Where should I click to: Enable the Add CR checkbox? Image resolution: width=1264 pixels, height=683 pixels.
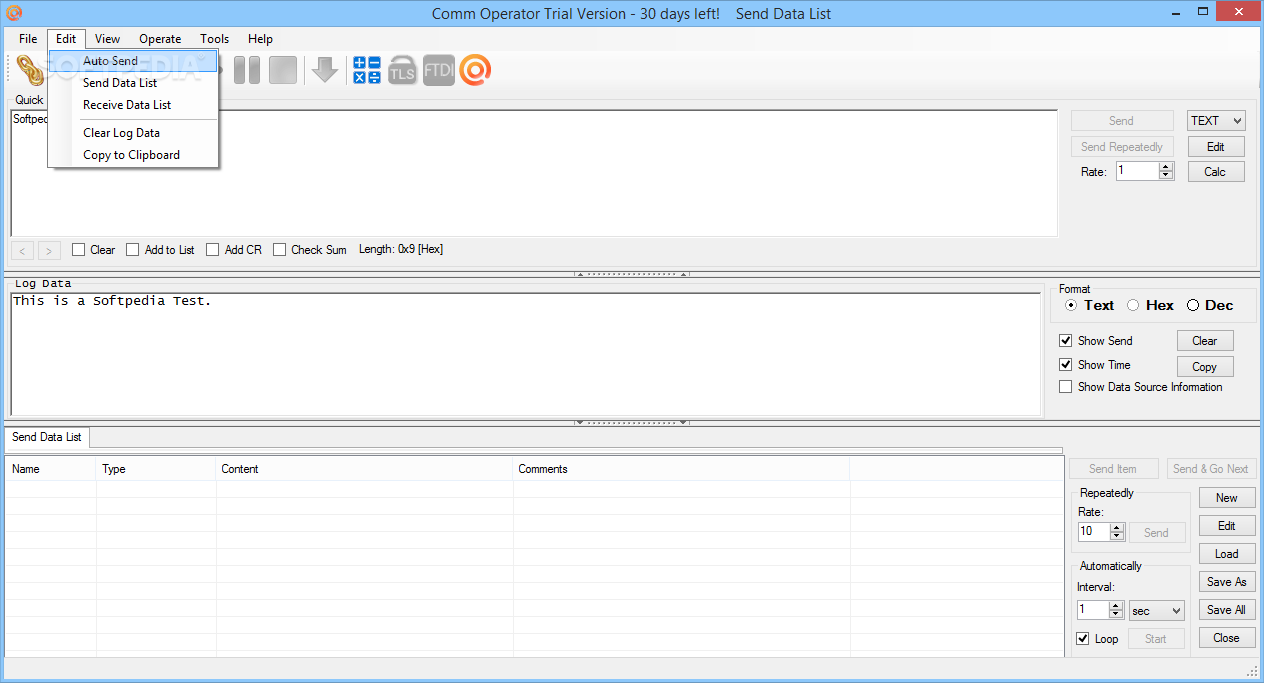pyautogui.click(x=213, y=250)
